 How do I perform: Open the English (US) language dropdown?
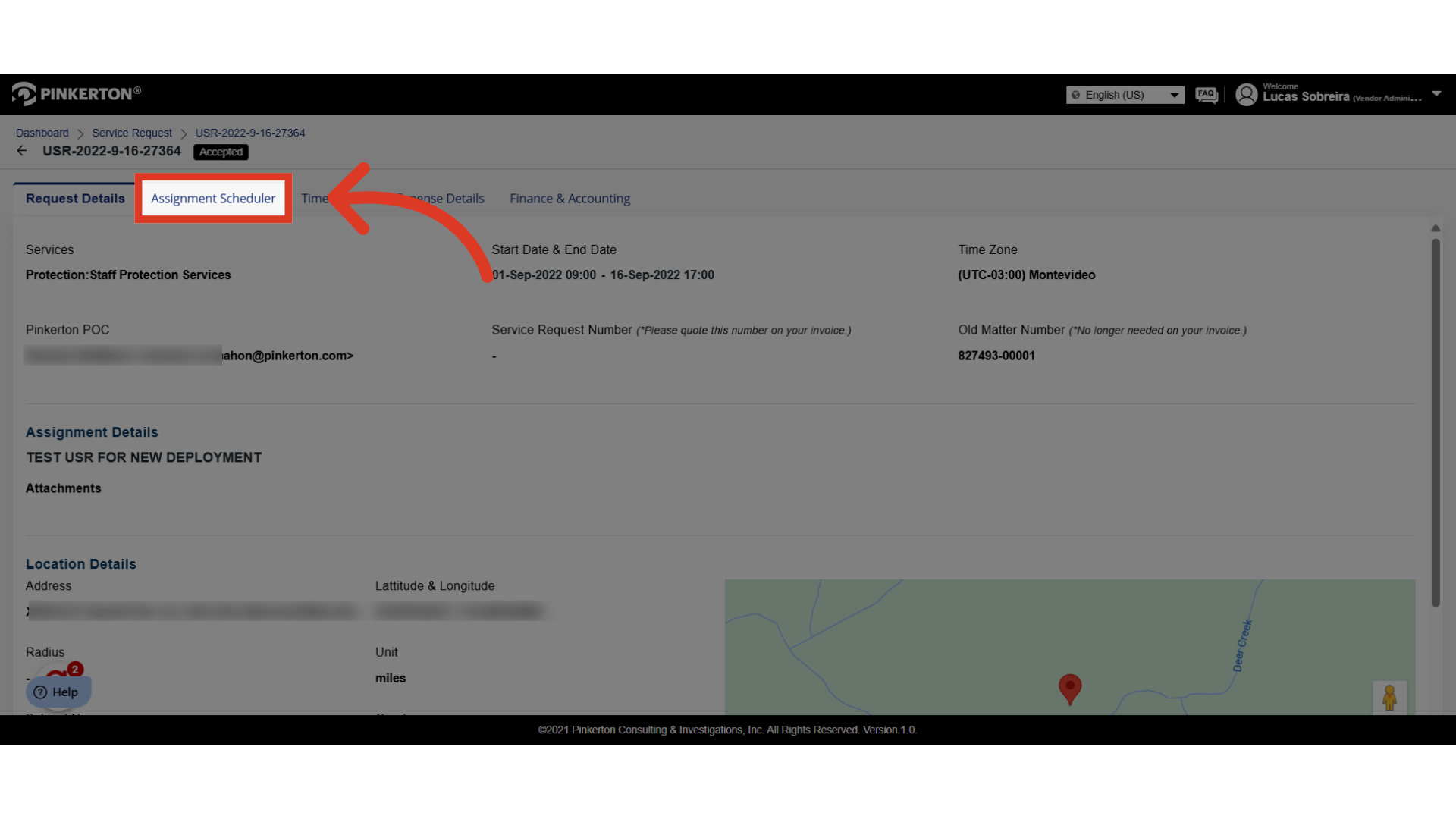pos(1125,95)
